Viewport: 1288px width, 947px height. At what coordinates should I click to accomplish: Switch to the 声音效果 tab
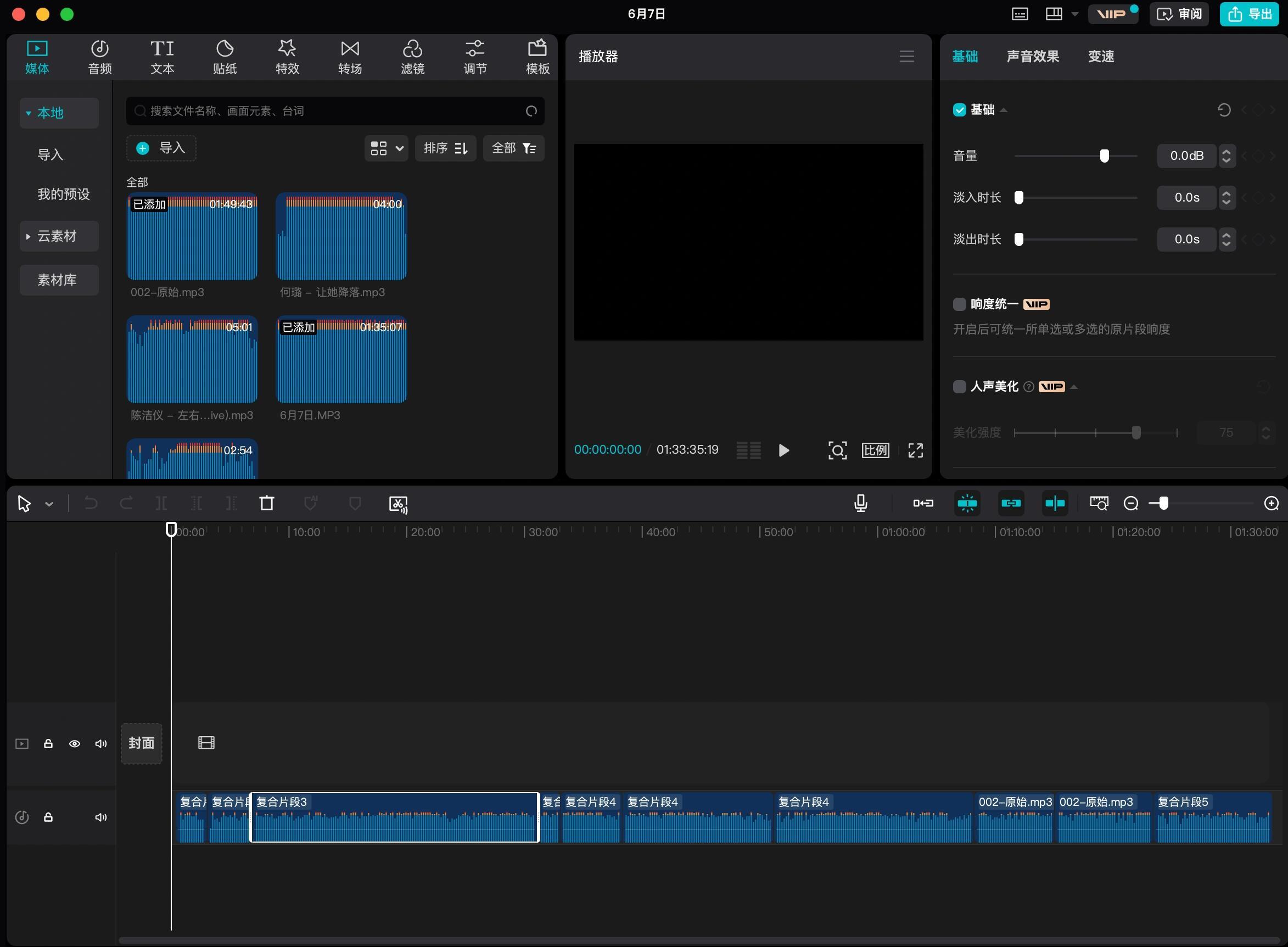coord(1033,56)
